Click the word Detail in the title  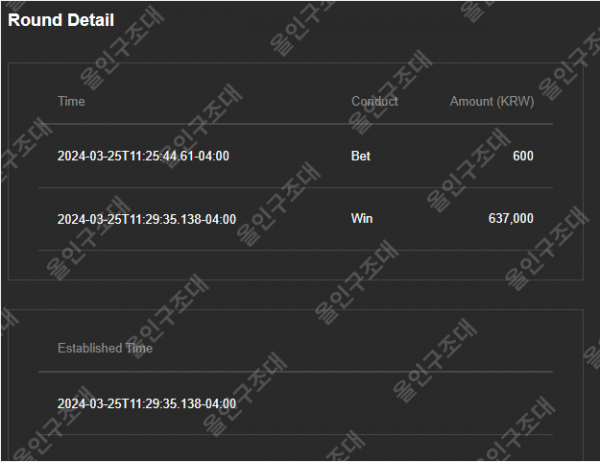(95, 20)
